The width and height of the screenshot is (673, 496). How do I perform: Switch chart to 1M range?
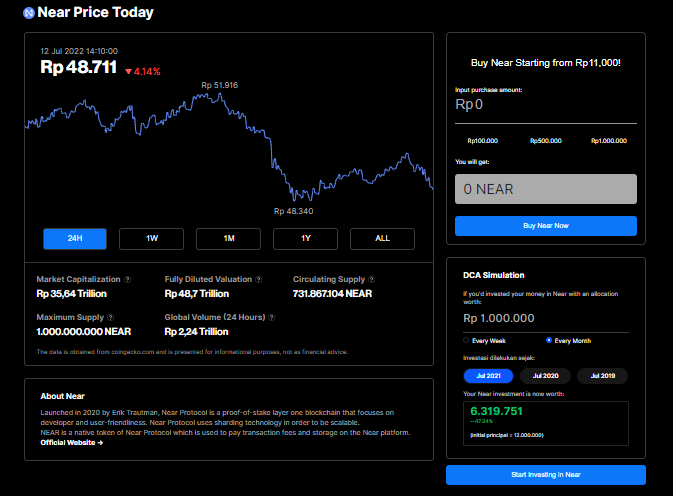(x=228, y=239)
